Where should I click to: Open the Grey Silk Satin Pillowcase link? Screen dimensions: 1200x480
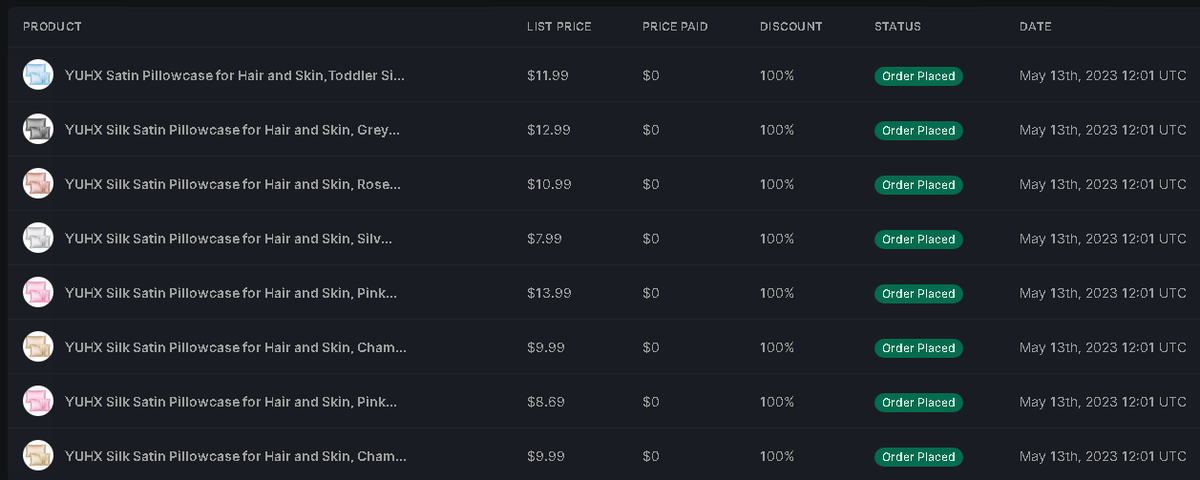[232, 130]
